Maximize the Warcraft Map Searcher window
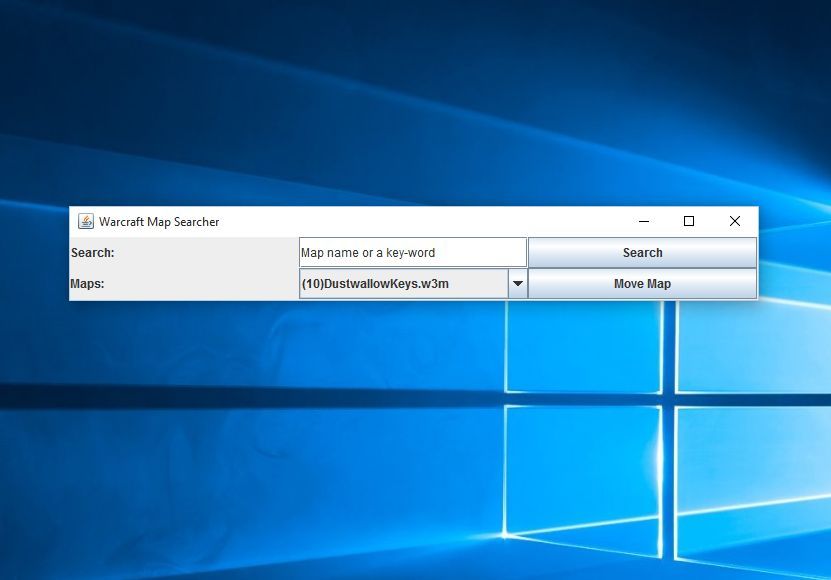The image size is (831, 580). [689, 221]
